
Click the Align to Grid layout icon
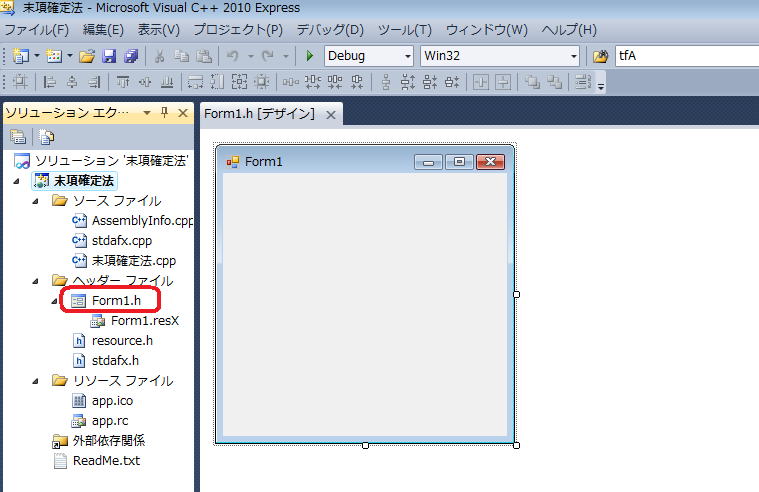[20, 82]
